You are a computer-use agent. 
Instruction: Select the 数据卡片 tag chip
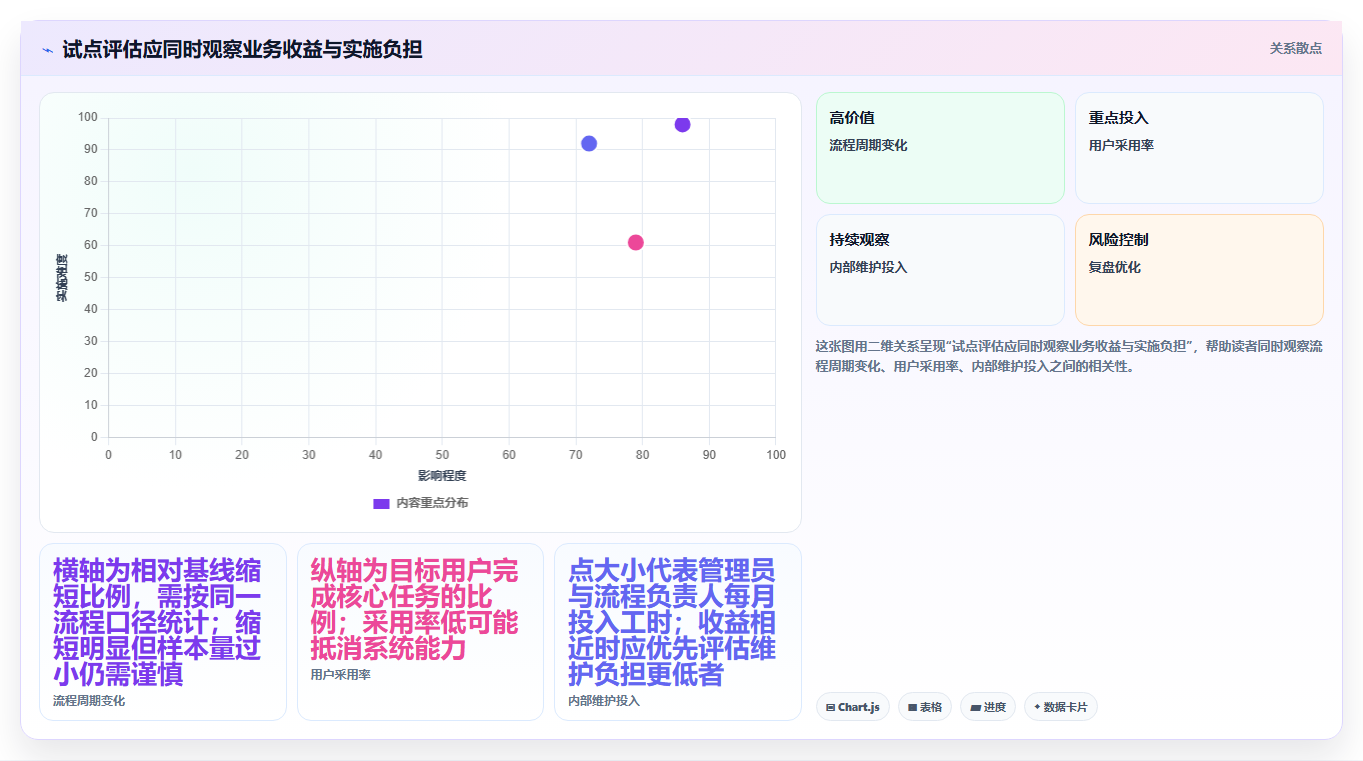(1061, 707)
